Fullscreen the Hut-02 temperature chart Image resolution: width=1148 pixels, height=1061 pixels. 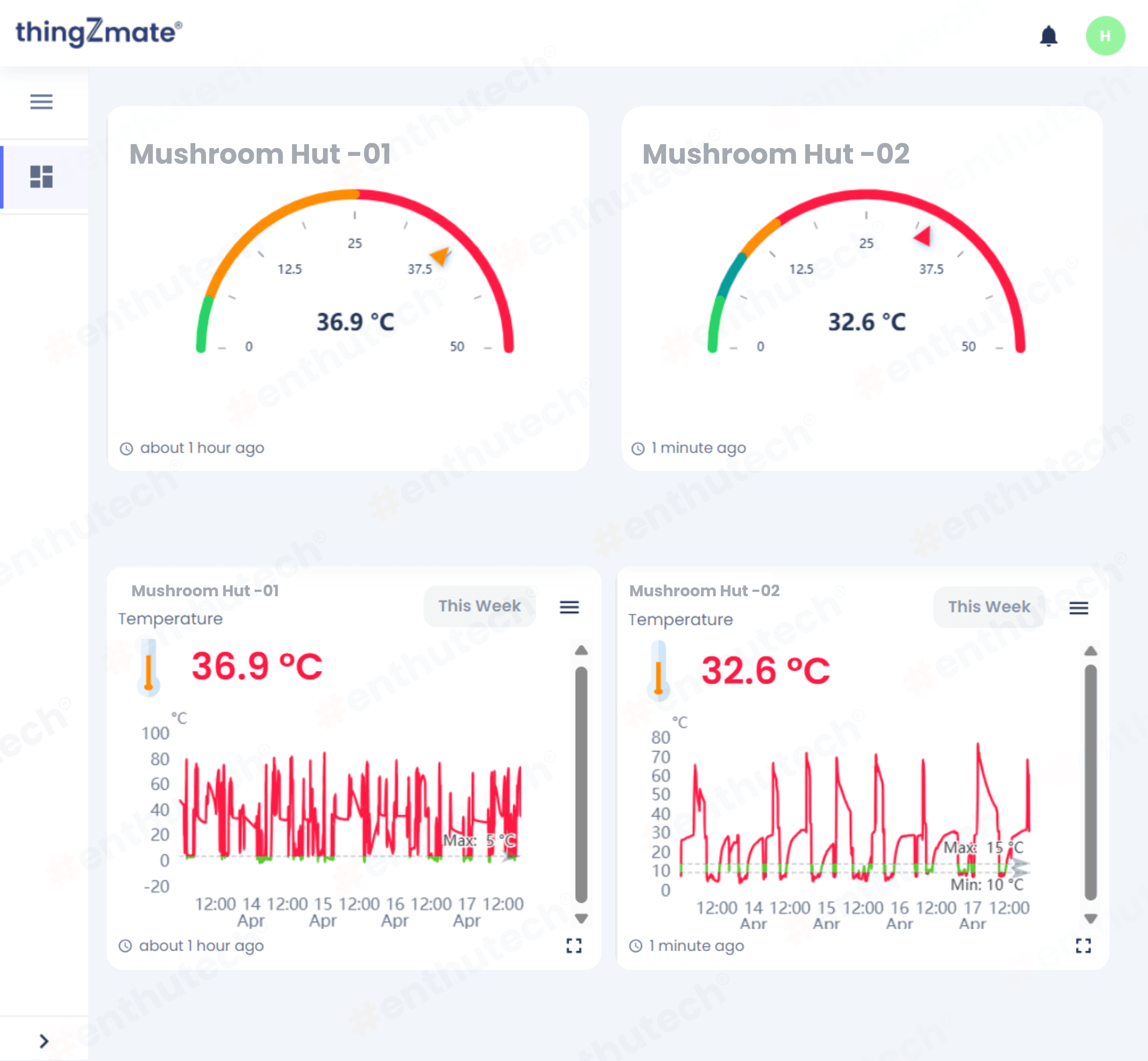[x=1082, y=946]
